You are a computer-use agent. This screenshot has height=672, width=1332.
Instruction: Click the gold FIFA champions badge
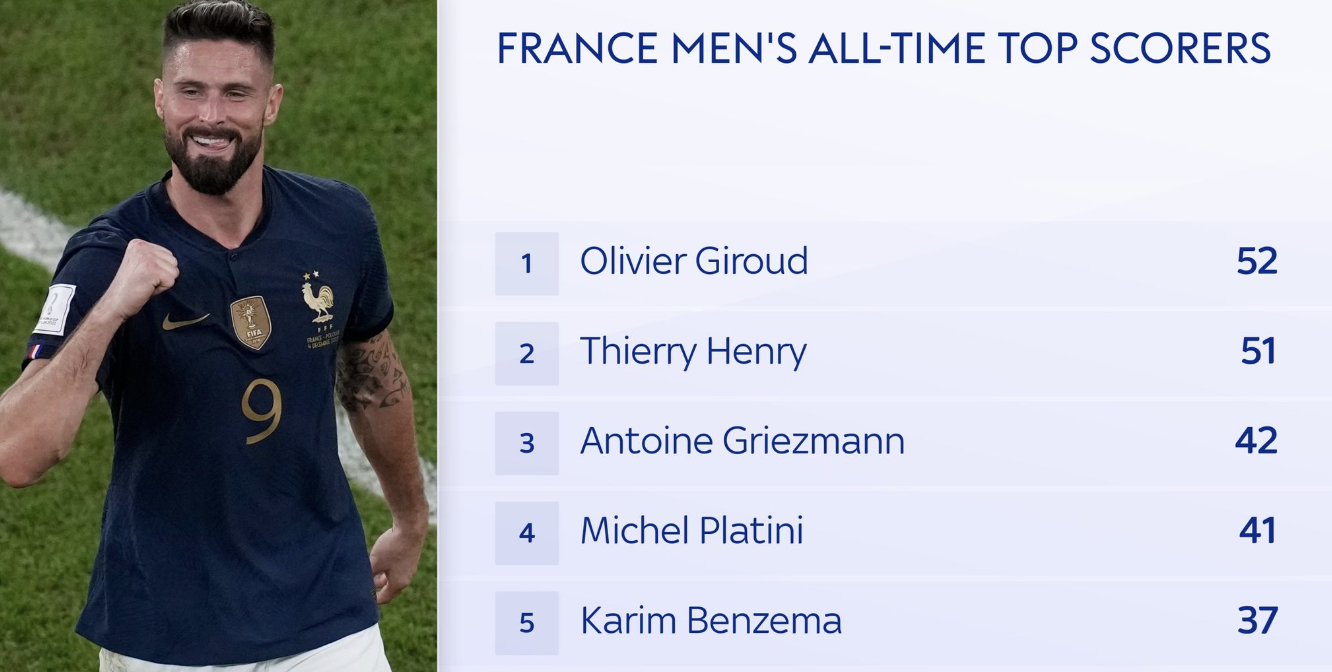[x=250, y=322]
